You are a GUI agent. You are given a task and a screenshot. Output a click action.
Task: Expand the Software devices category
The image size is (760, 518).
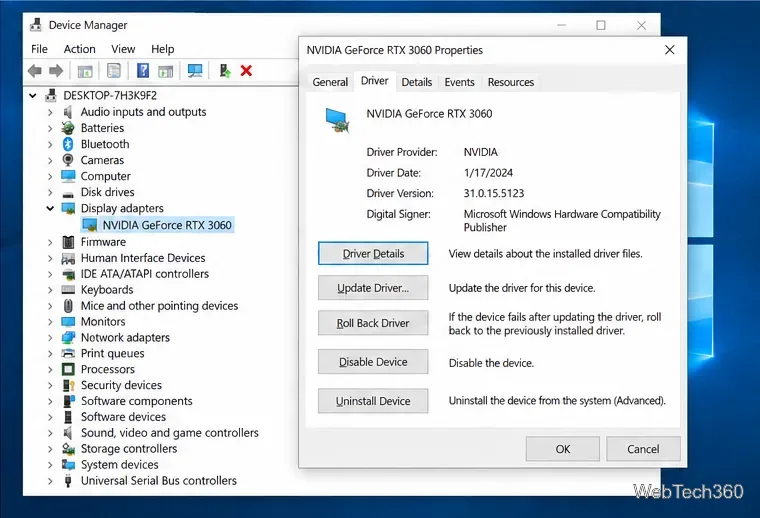(50, 417)
